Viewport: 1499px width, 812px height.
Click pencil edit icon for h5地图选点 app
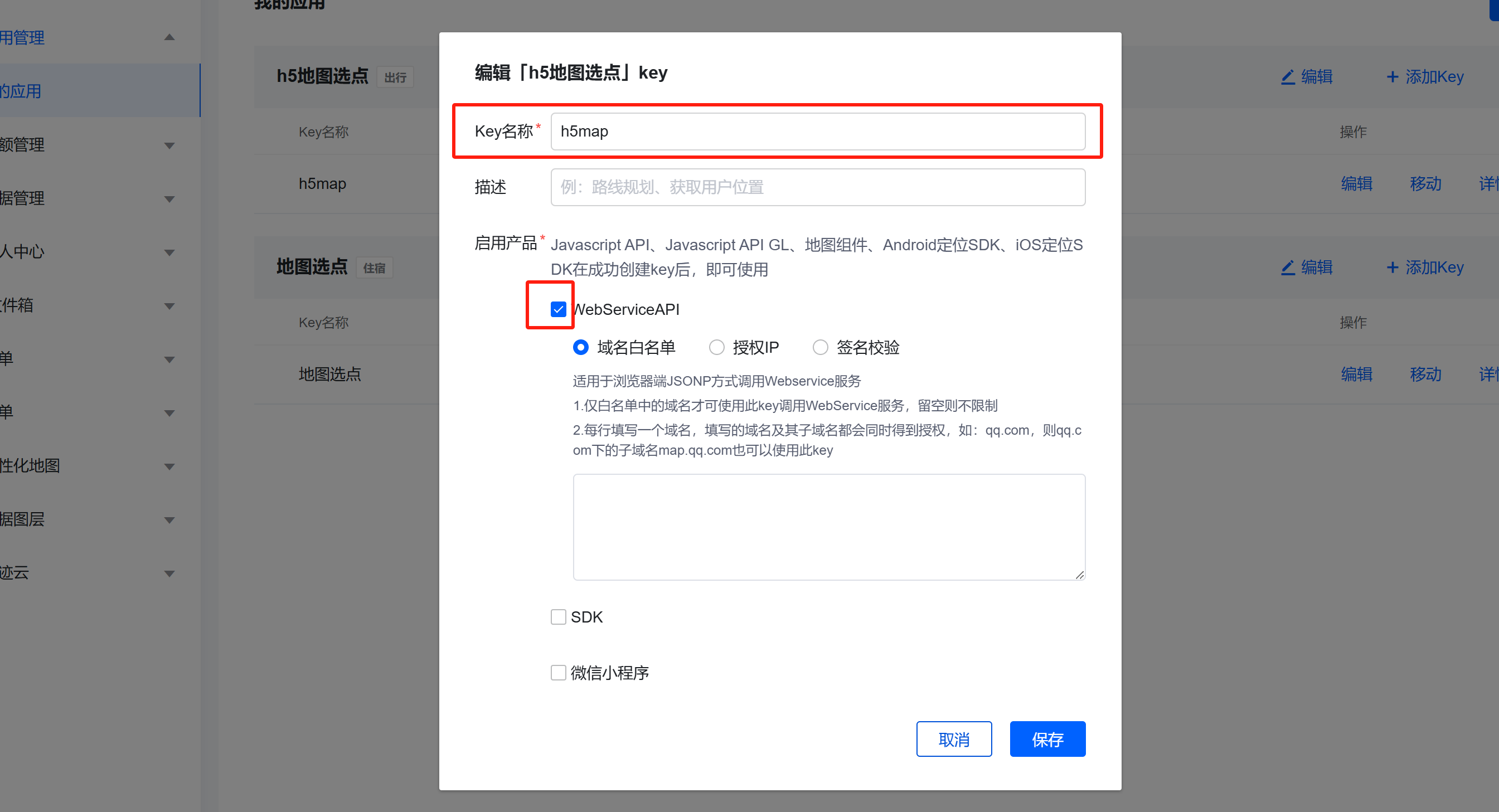point(1288,77)
